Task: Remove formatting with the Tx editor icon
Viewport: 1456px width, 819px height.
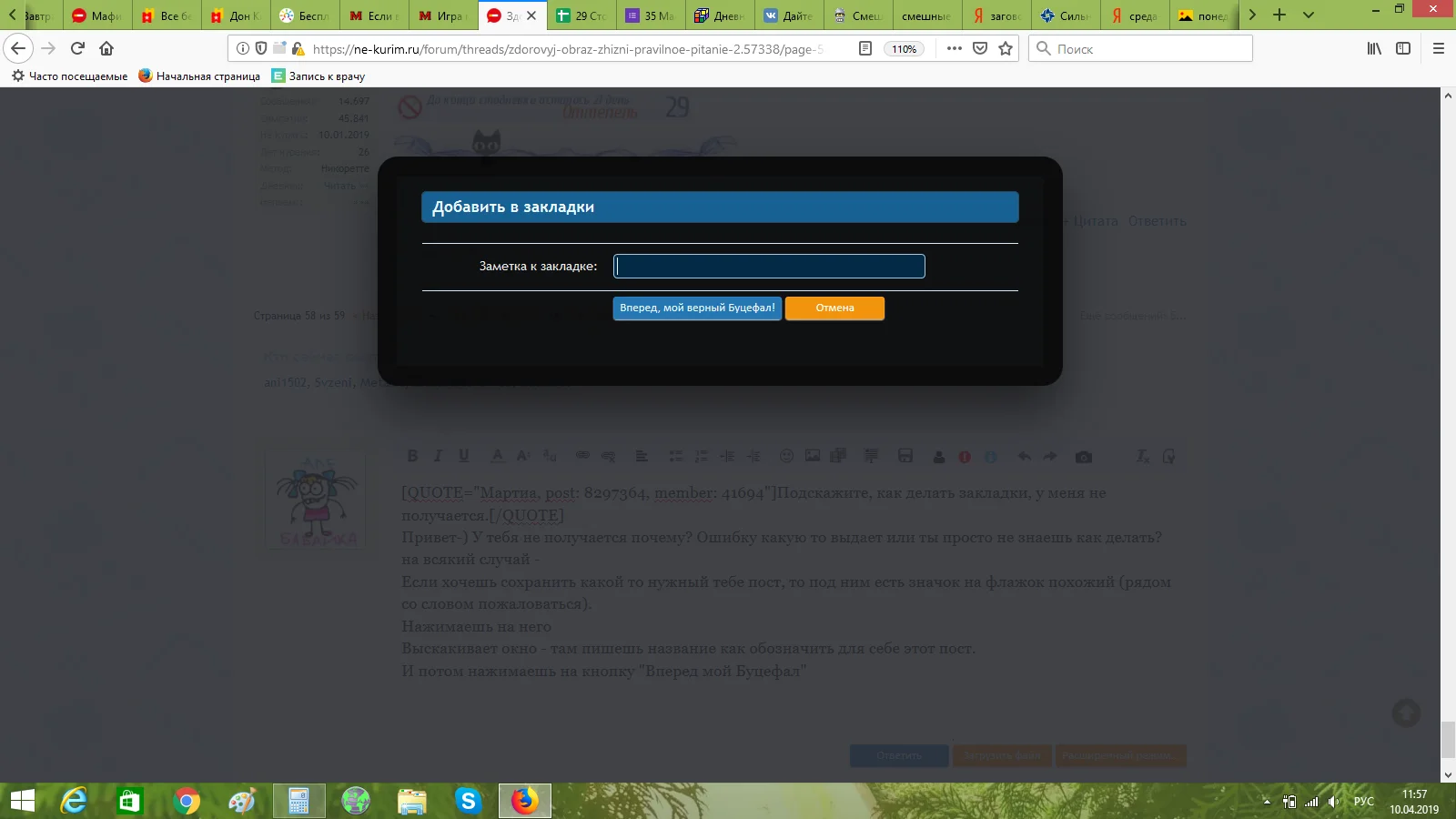Action: pos(1143,456)
